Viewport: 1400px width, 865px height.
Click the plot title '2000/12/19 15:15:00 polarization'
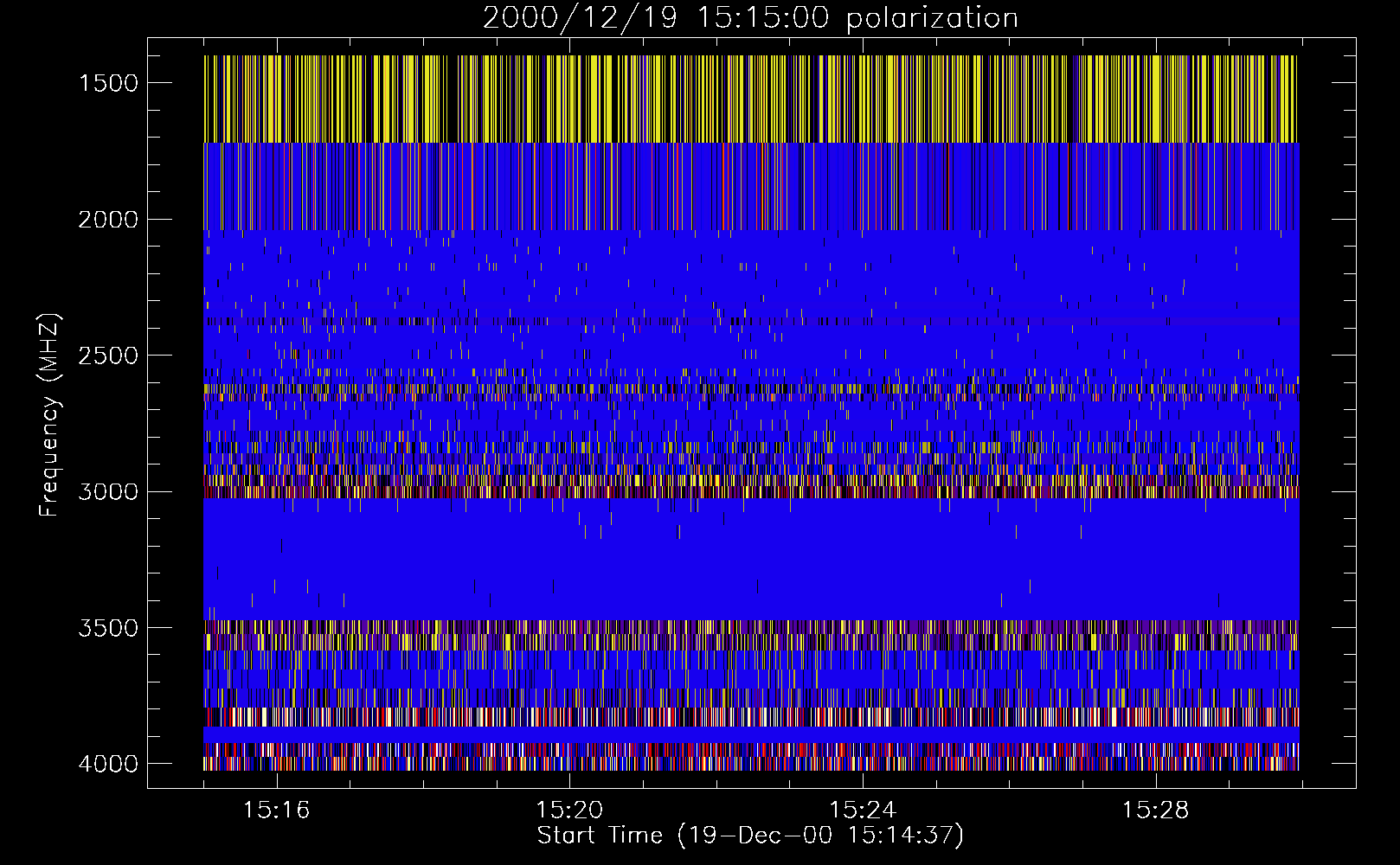750,18
